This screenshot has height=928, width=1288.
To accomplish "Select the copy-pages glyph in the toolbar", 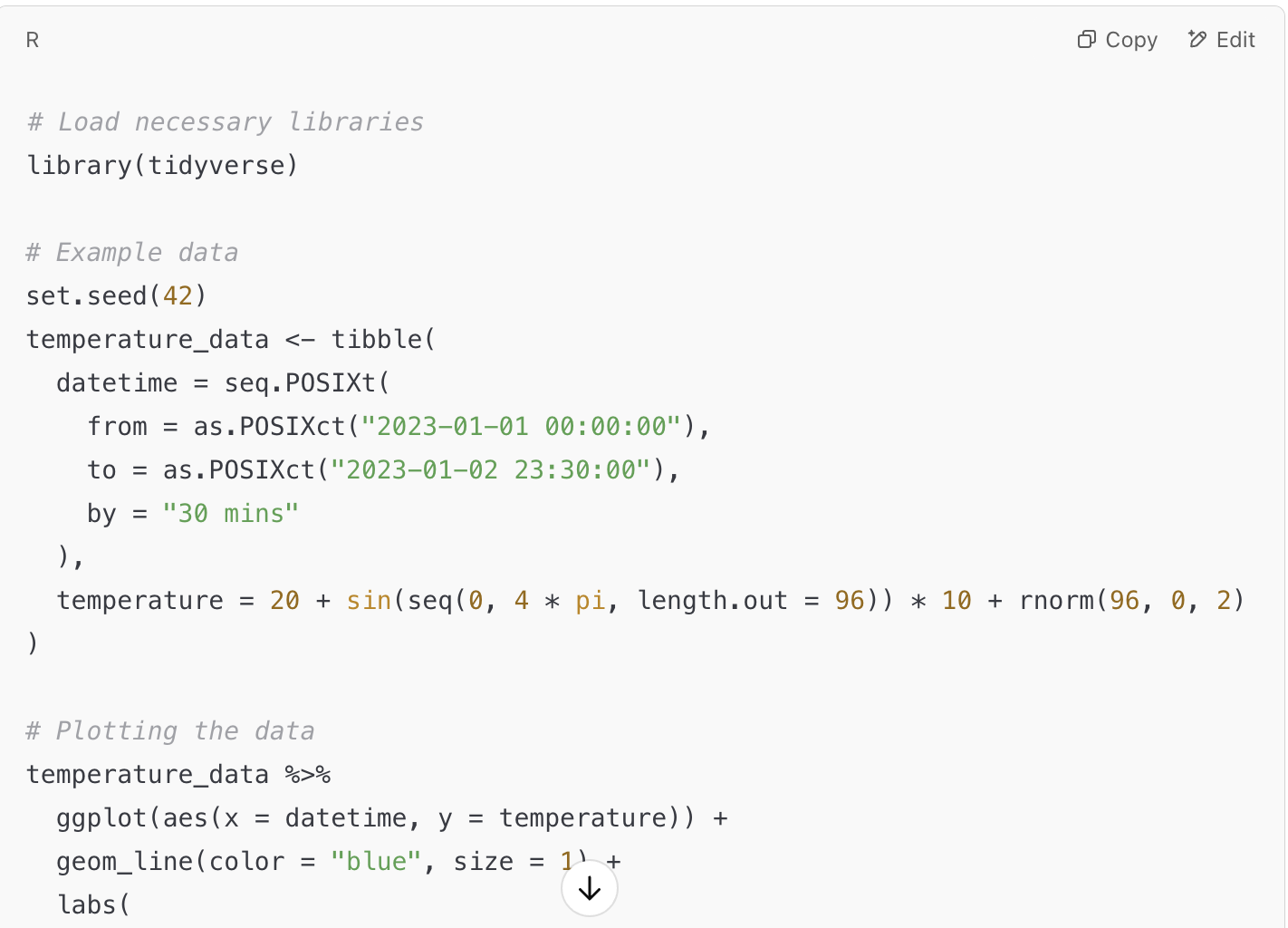I will coord(1086,40).
